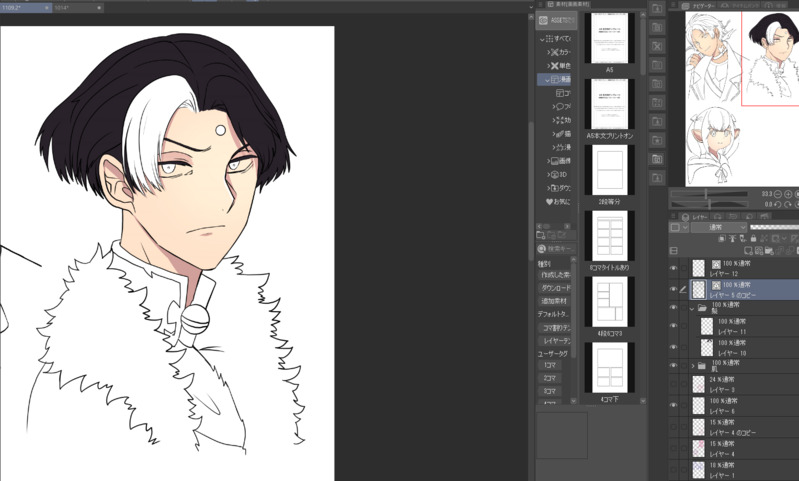Click the search magnifier icon in material panel

[542, 249]
